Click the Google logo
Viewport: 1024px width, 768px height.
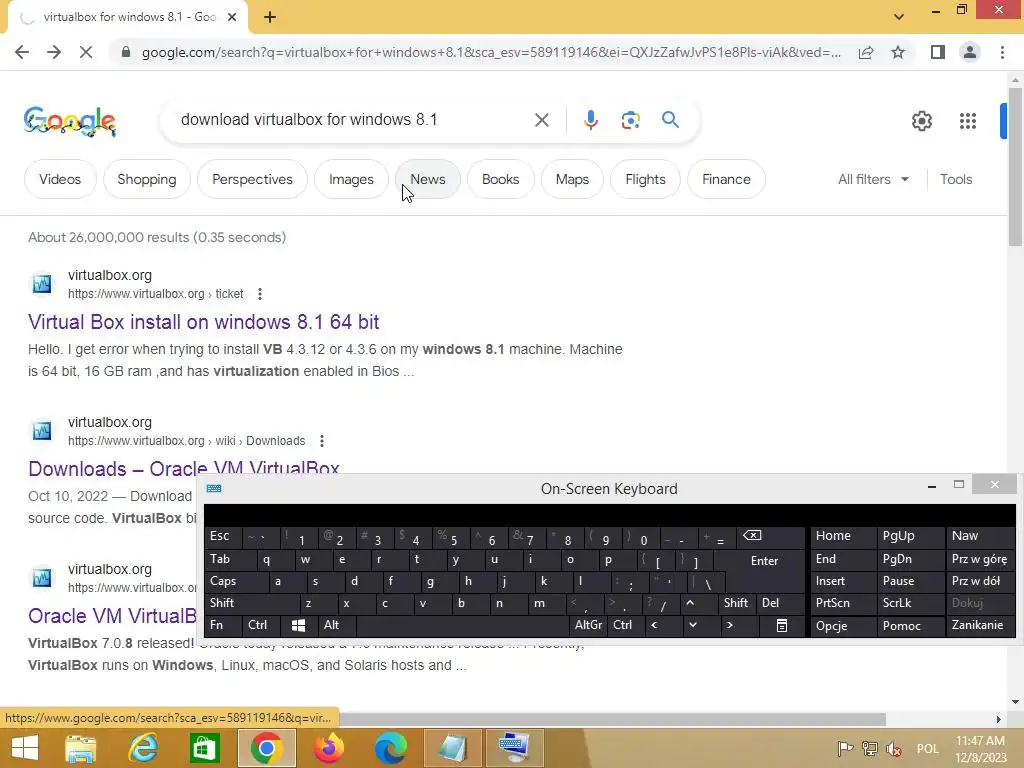point(70,121)
